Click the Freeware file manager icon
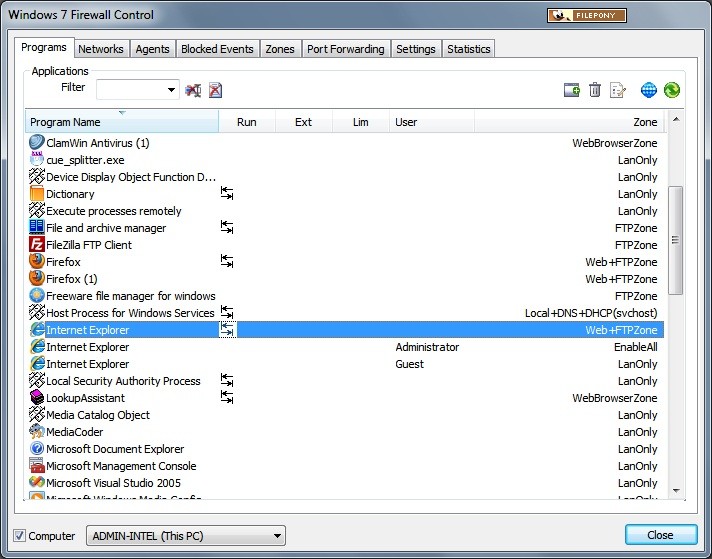712x559 pixels. [x=37, y=295]
